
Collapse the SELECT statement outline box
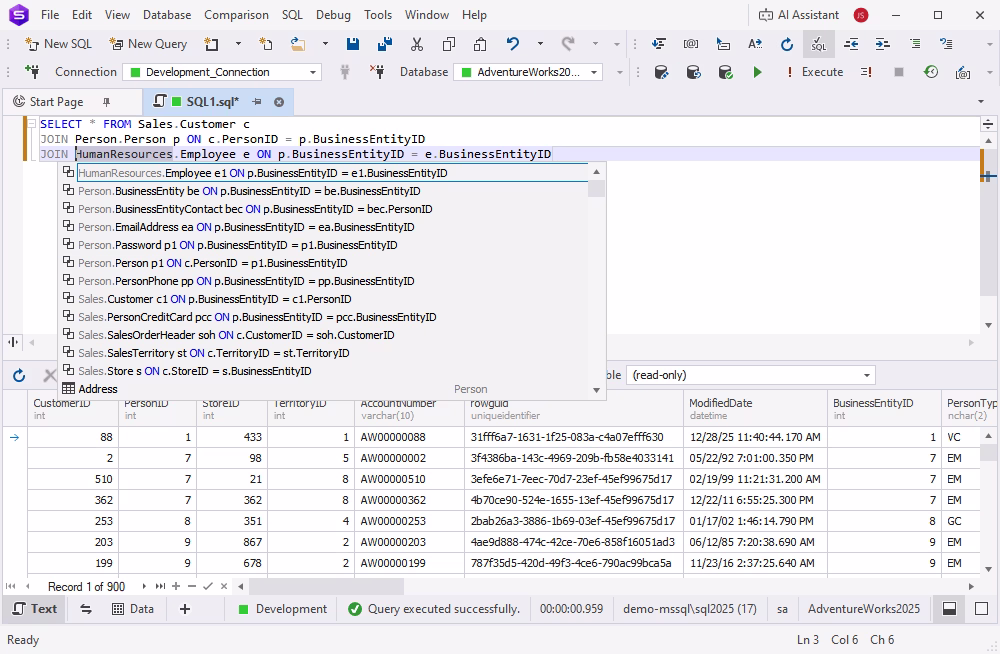31,124
